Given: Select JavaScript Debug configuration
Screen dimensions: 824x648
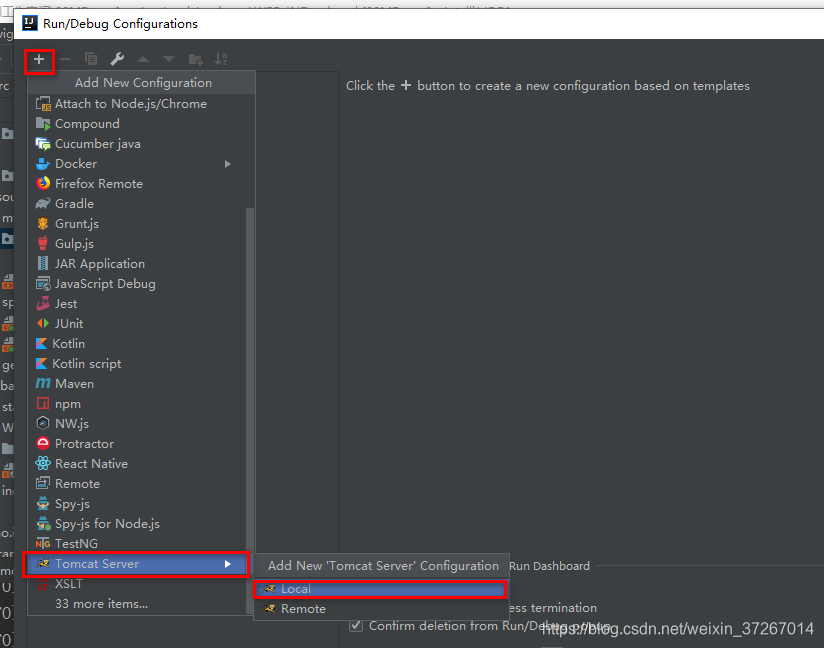Looking at the screenshot, I should (x=137, y=284).
